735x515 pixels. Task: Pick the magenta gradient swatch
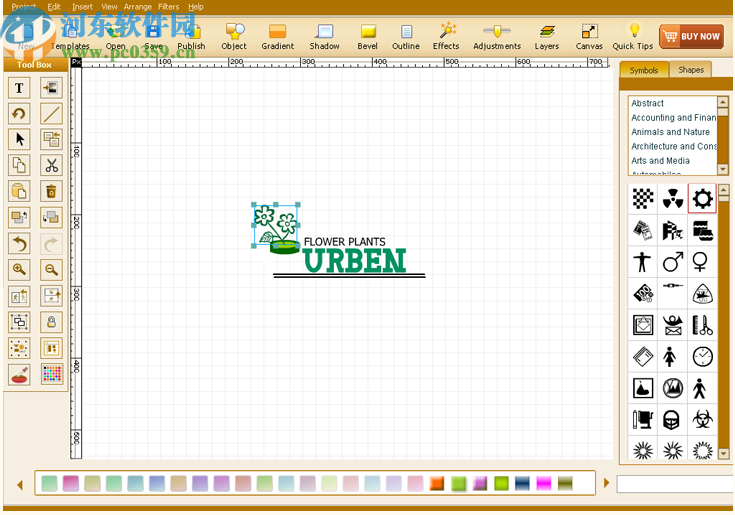click(544, 483)
